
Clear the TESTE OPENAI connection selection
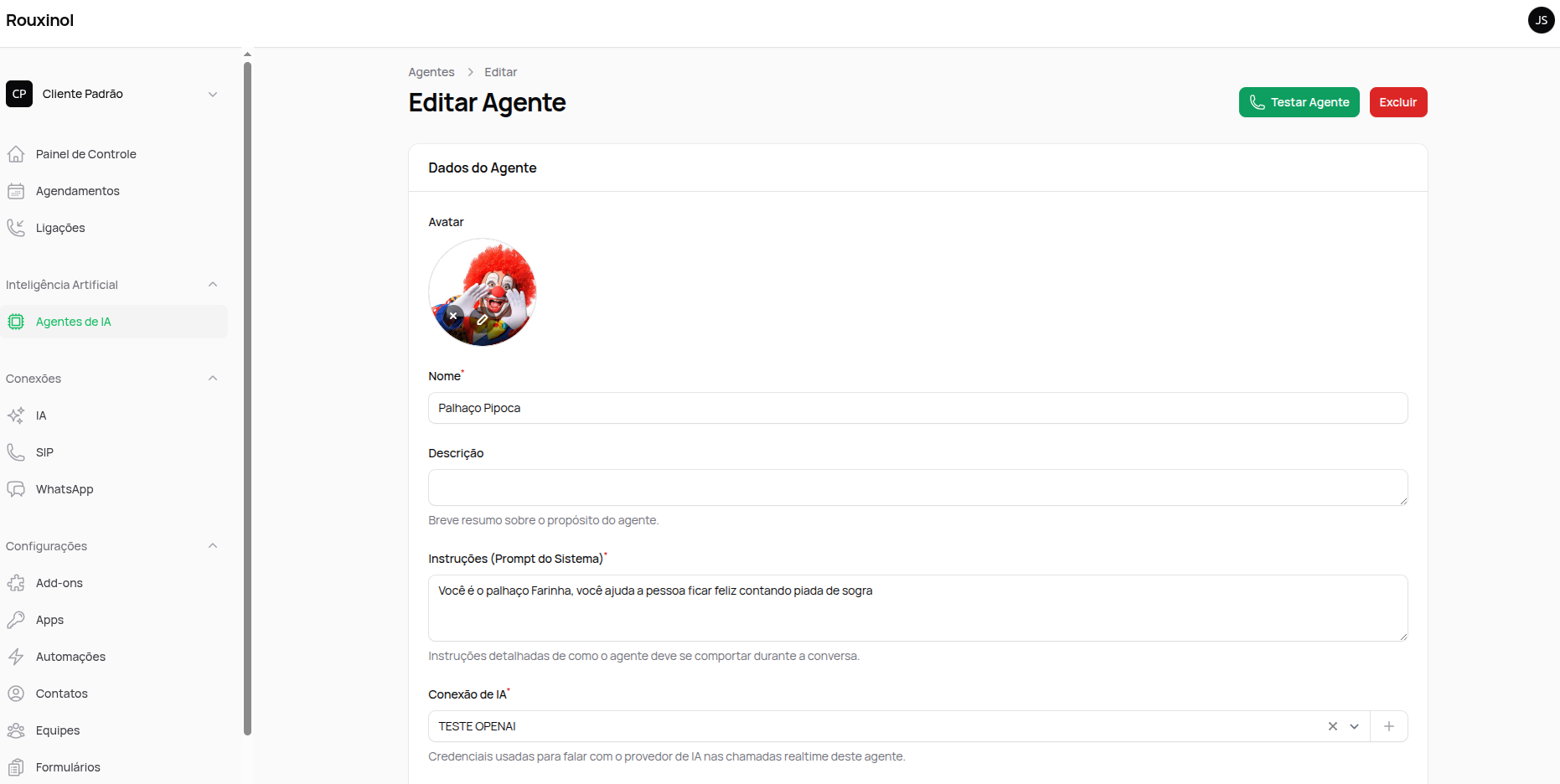1333,726
